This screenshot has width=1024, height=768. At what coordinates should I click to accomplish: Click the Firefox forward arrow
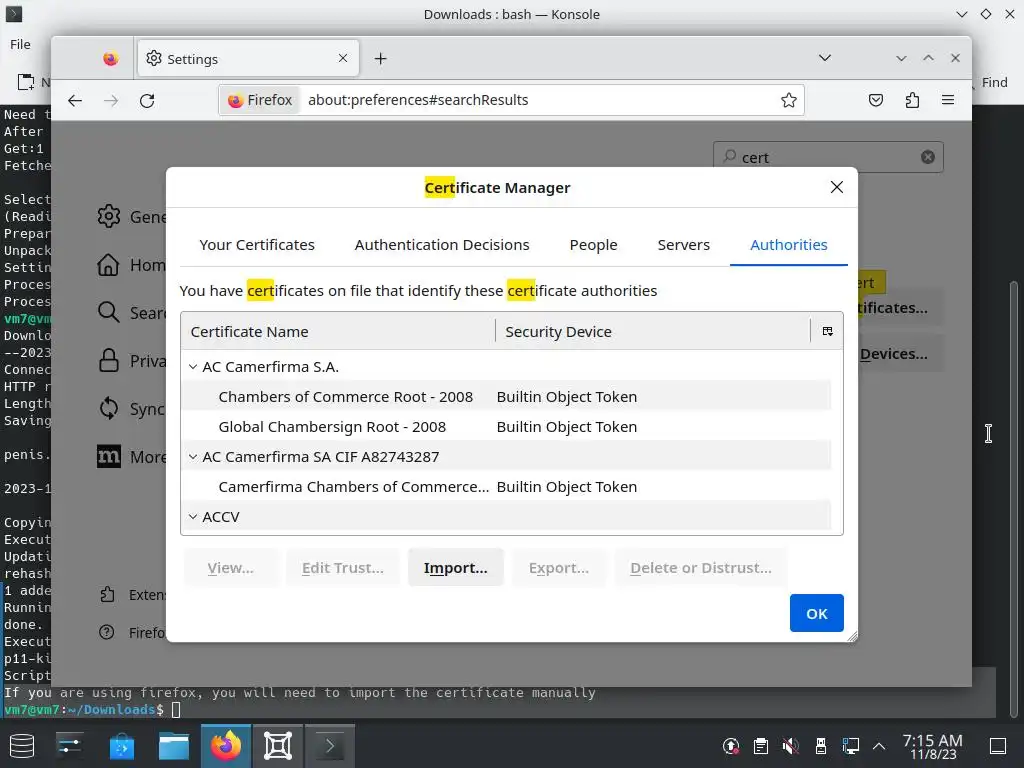(111, 101)
